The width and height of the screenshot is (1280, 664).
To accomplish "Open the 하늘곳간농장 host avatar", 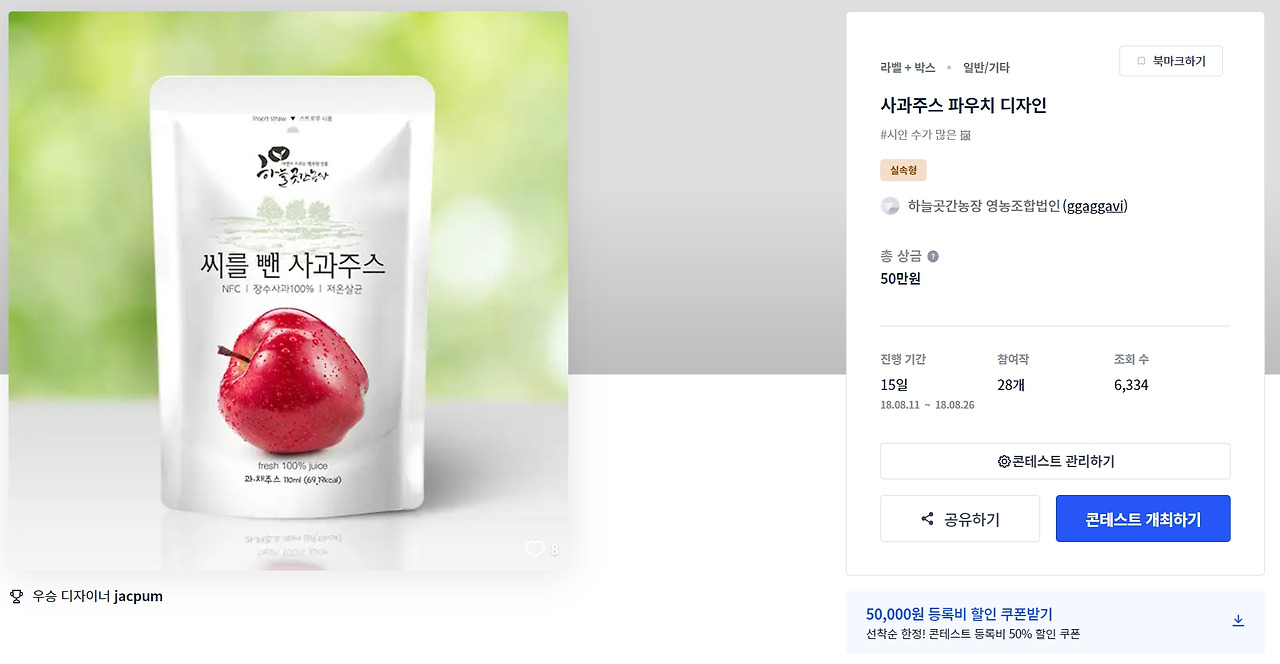I will pos(890,206).
